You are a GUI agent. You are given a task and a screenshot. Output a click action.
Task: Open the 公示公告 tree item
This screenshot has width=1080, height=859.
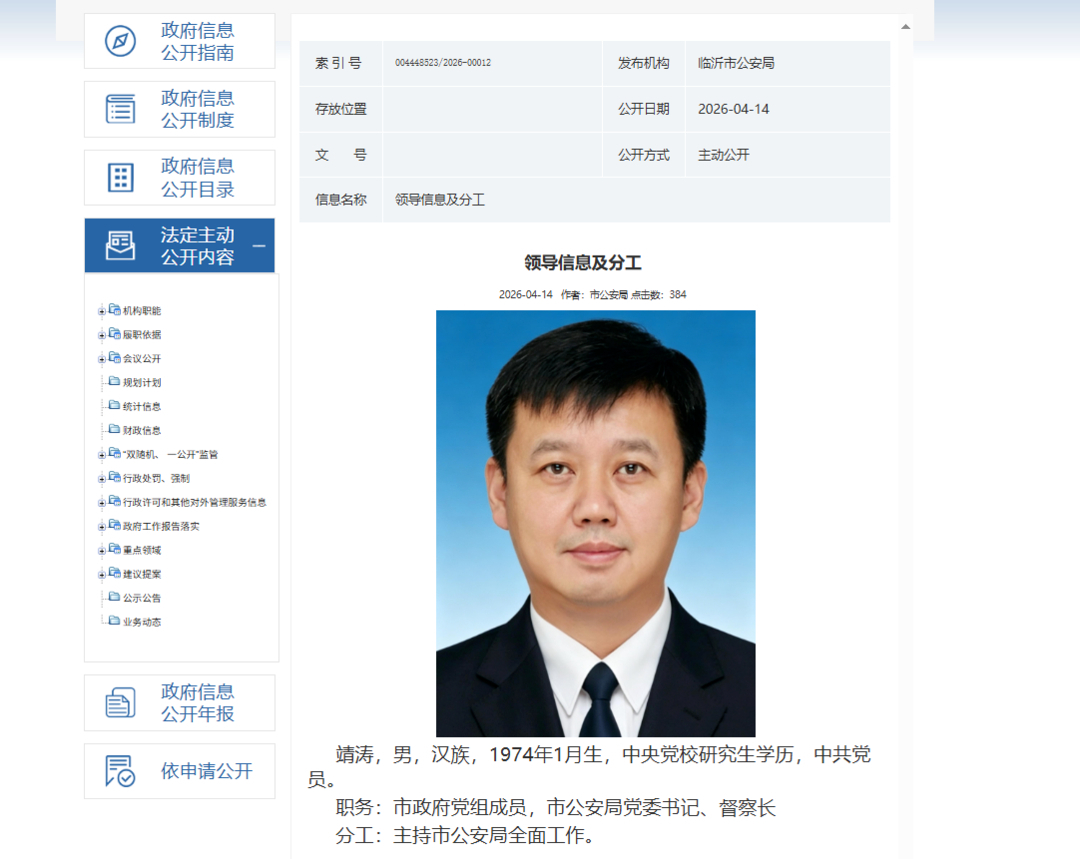141,598
